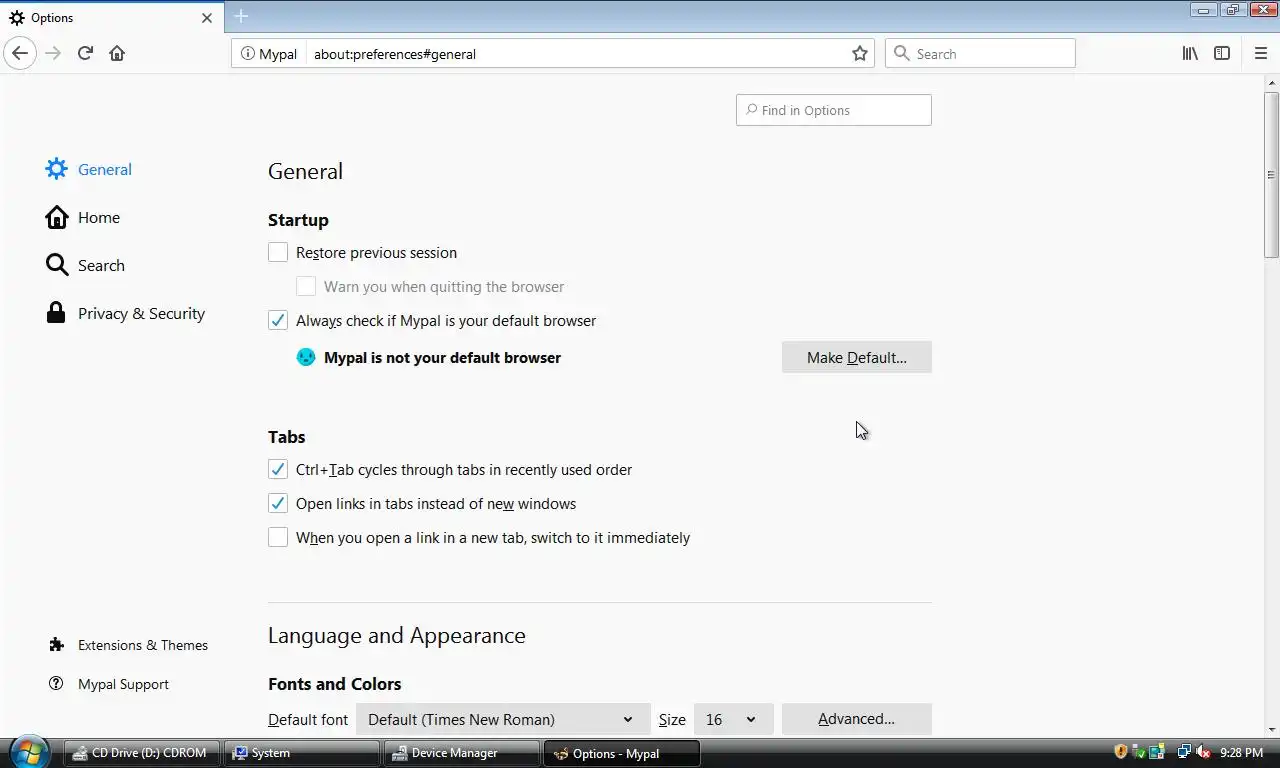Show site information icon beside Mypal label
The width and height of the screenshot is (1280, 768).
(x=248, y=54)
